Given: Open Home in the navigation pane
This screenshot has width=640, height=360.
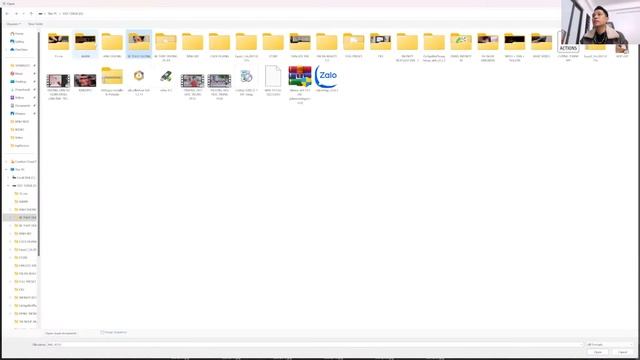Looking at the screenshot, I should (17, 33).
